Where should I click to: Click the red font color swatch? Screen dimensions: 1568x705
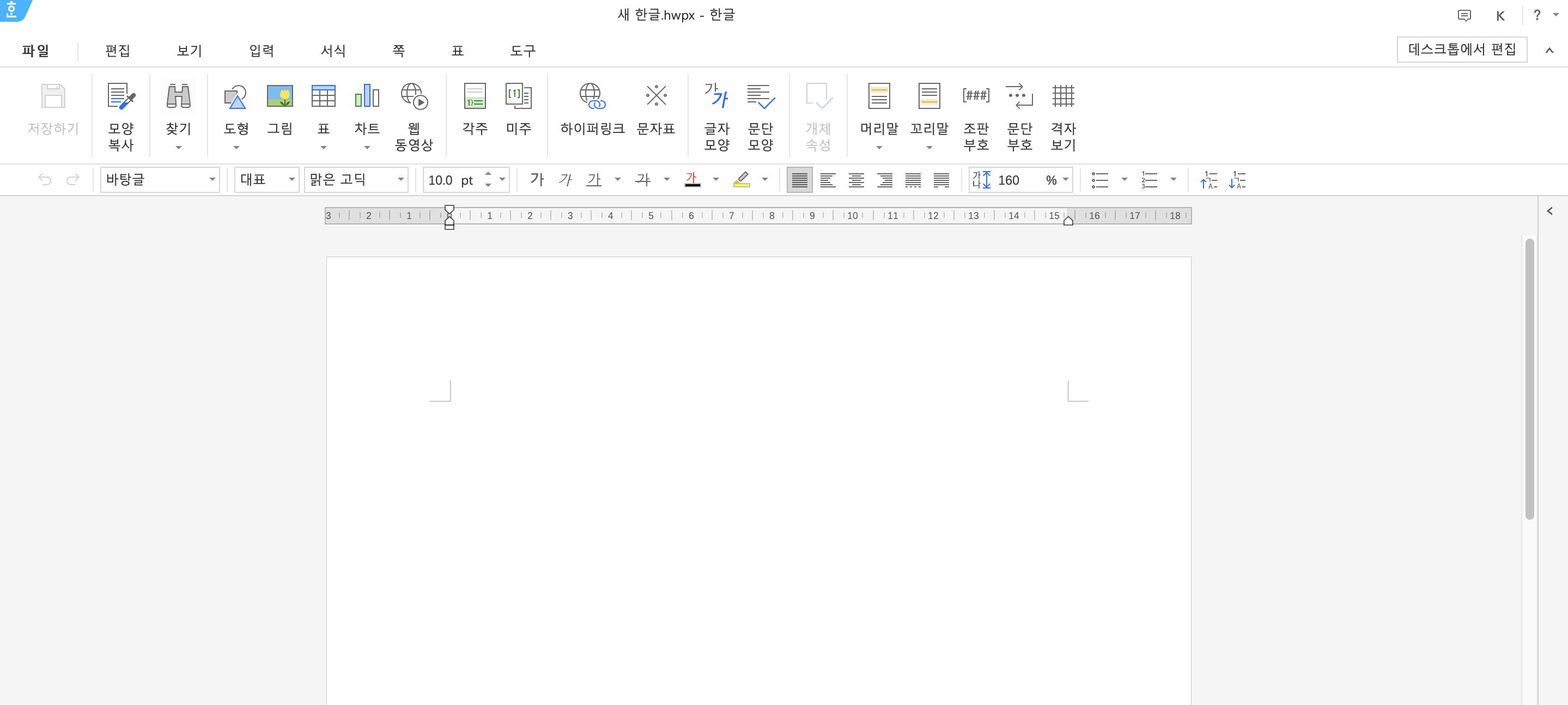click(x=692, y=180)
